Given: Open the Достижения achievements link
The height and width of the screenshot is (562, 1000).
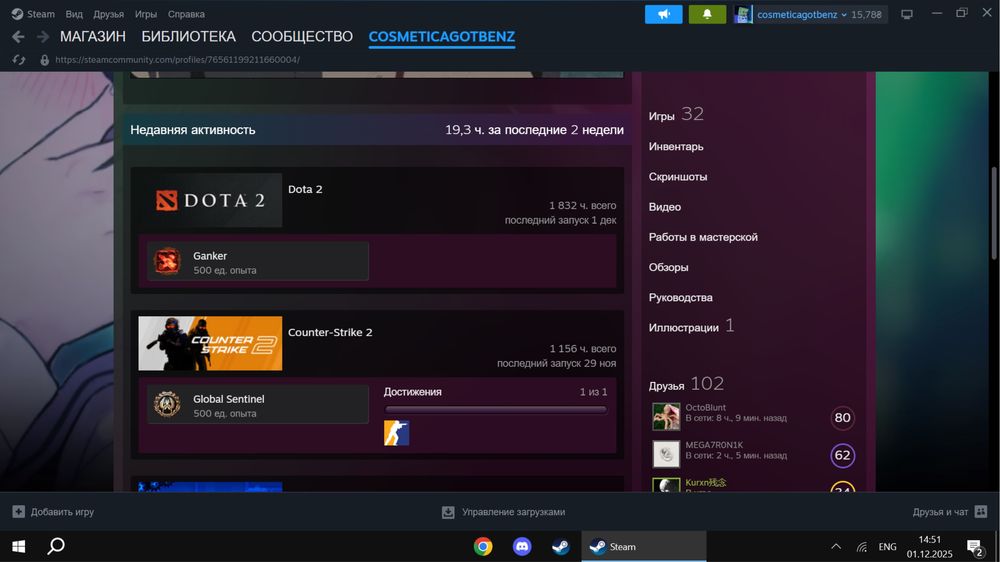Looking at the screenshot, I should point(413,392).
